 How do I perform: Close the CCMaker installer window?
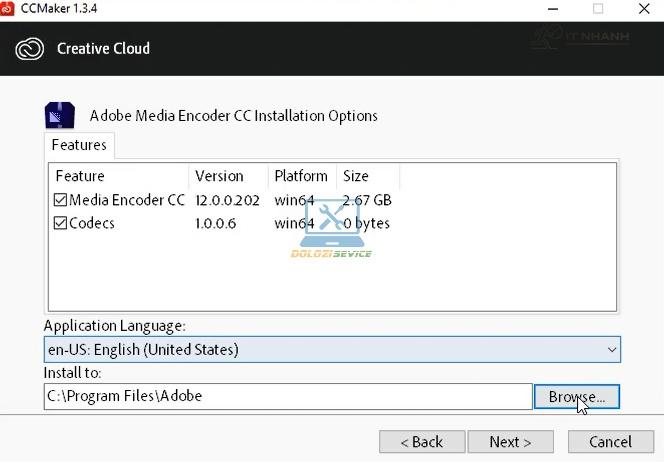(644, 9)
